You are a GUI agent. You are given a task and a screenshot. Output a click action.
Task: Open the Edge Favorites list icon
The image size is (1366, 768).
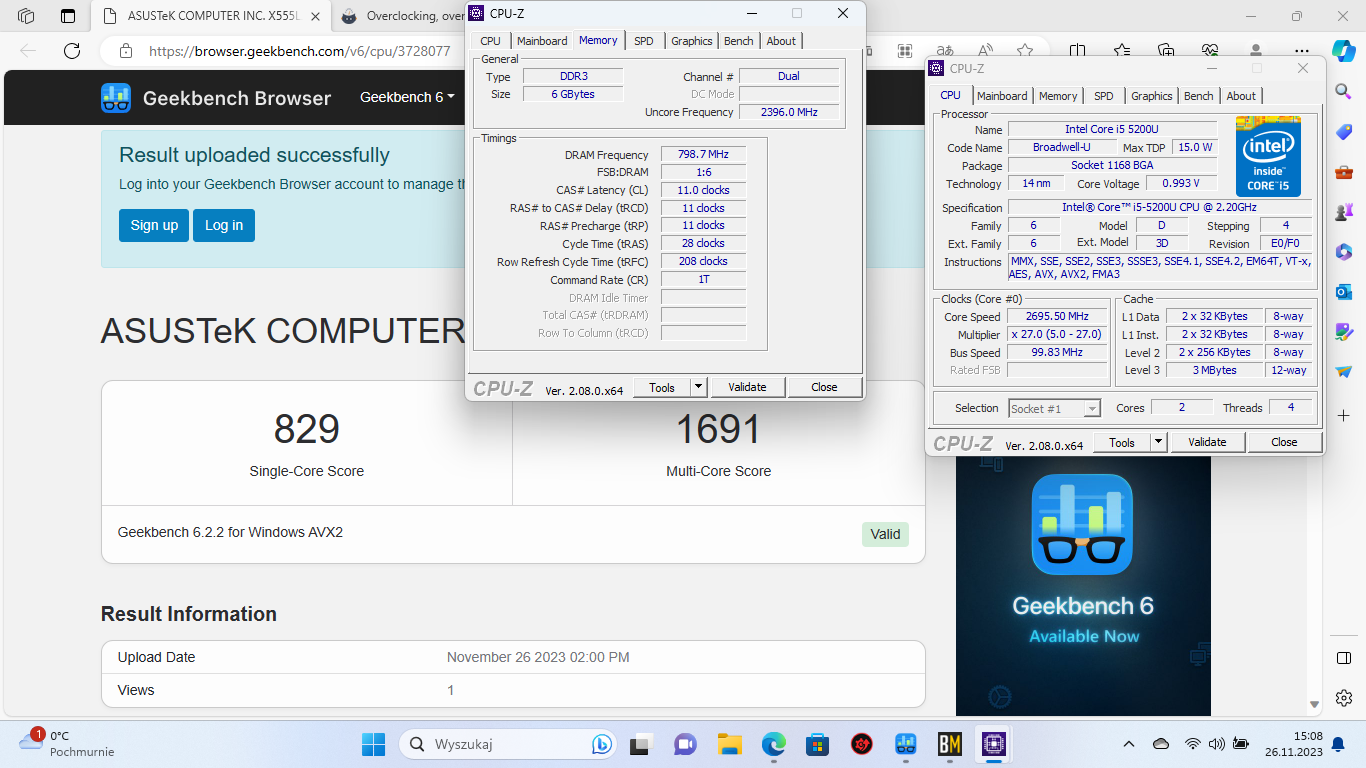tap(1122, 51)
